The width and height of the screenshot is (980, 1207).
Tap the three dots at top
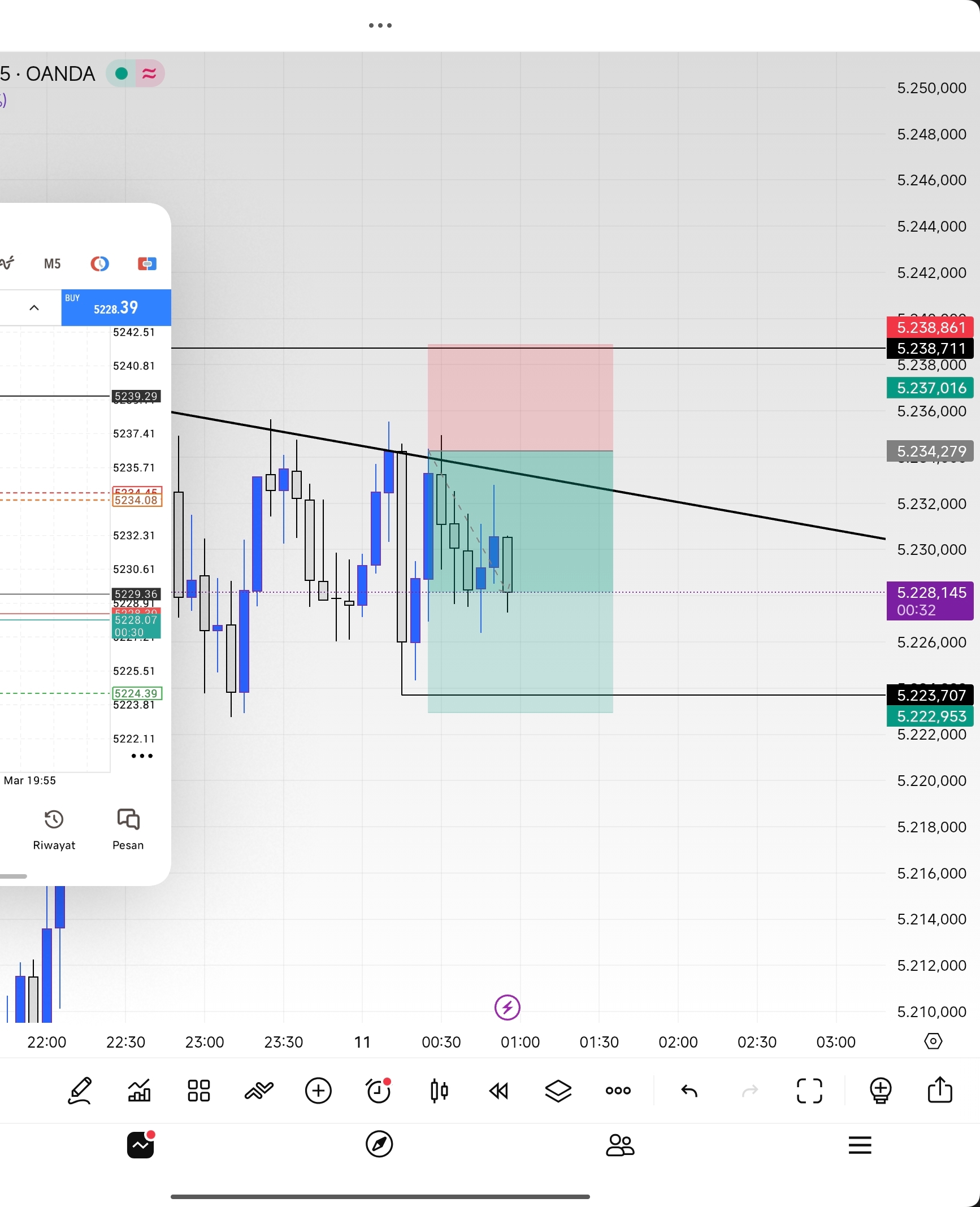click(x=380, y=25)
